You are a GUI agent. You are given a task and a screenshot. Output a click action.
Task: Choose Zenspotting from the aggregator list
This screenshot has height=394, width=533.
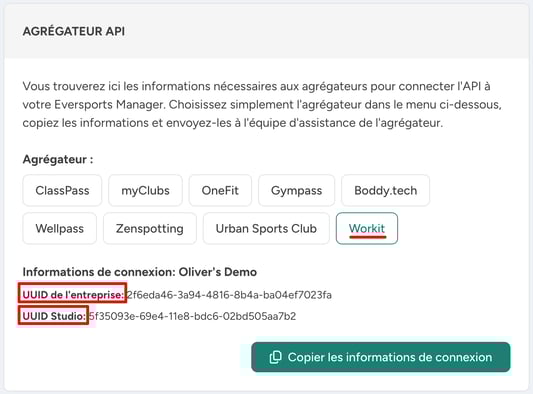tap(150, 228)
